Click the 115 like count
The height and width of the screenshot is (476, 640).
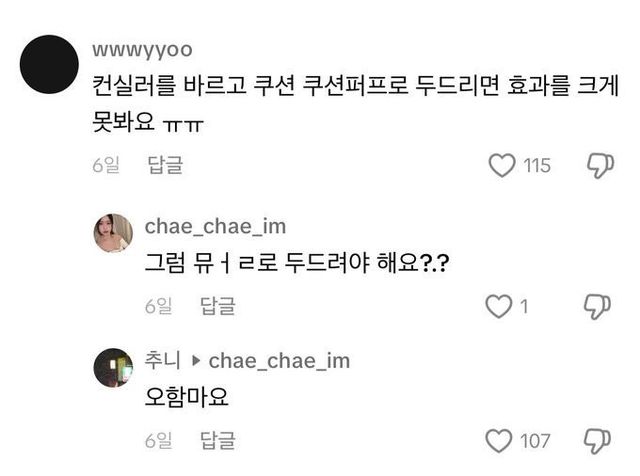coord(537,166)
